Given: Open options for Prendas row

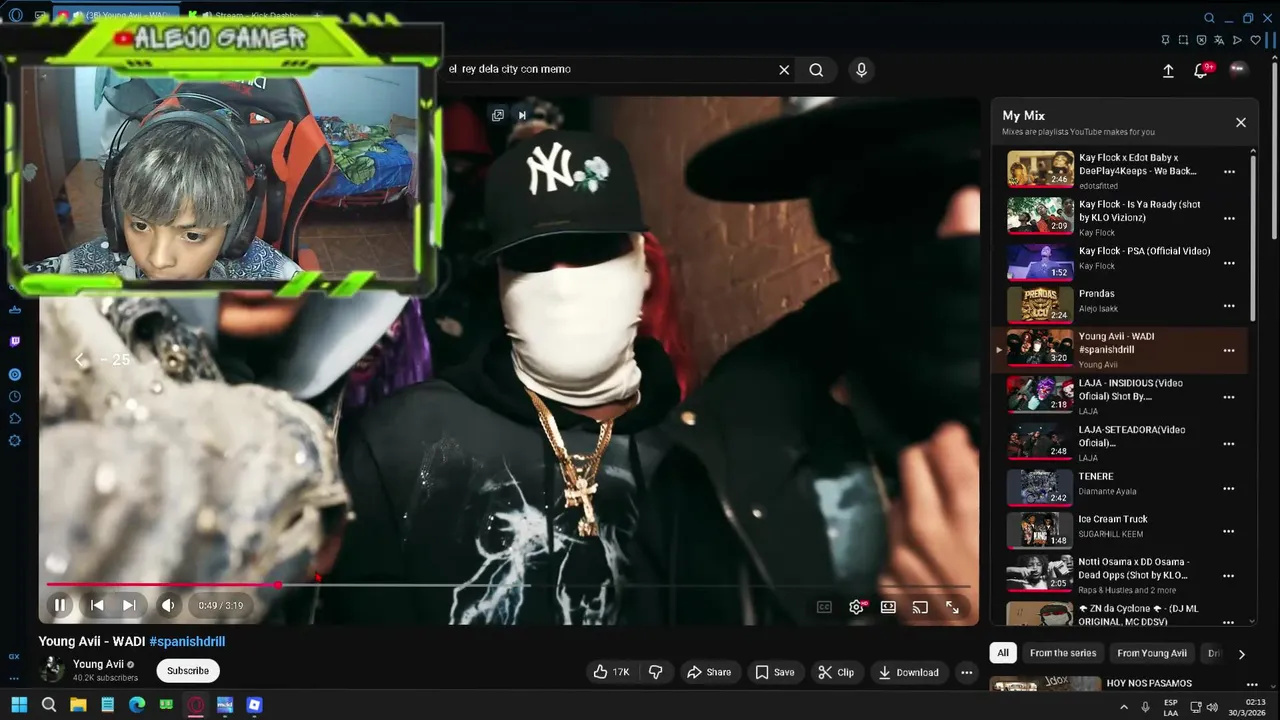Looking at the screenshot, I should [x=1229, y=306].
